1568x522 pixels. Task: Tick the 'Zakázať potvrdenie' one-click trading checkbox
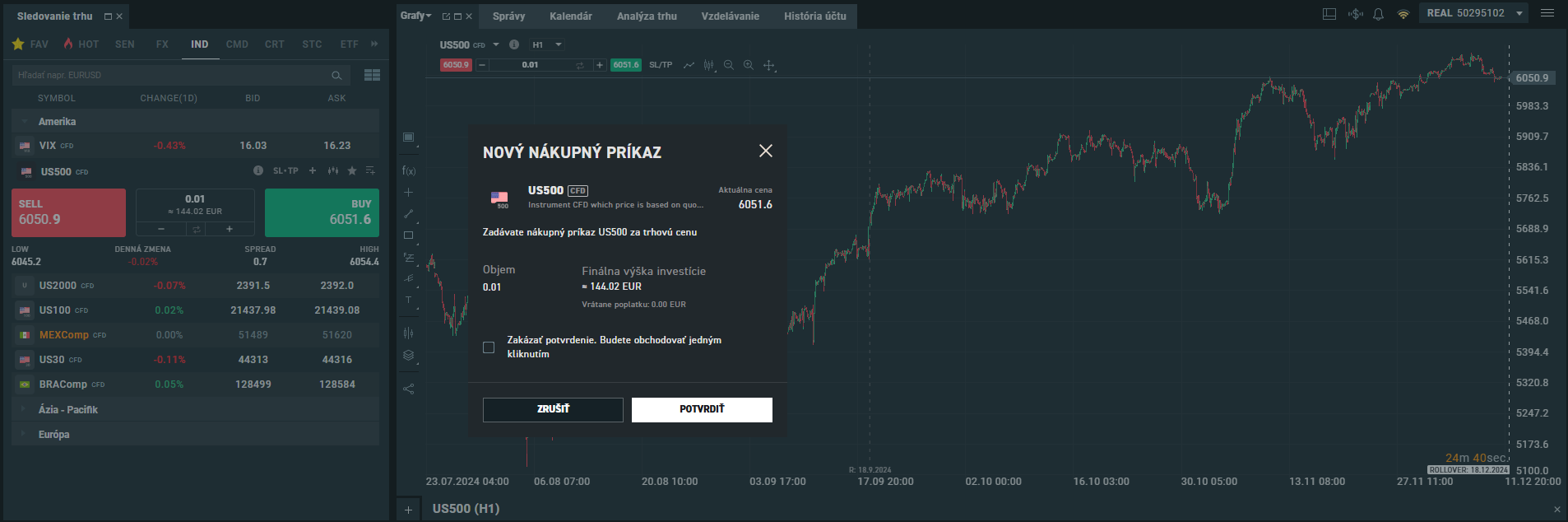[489, 347]
